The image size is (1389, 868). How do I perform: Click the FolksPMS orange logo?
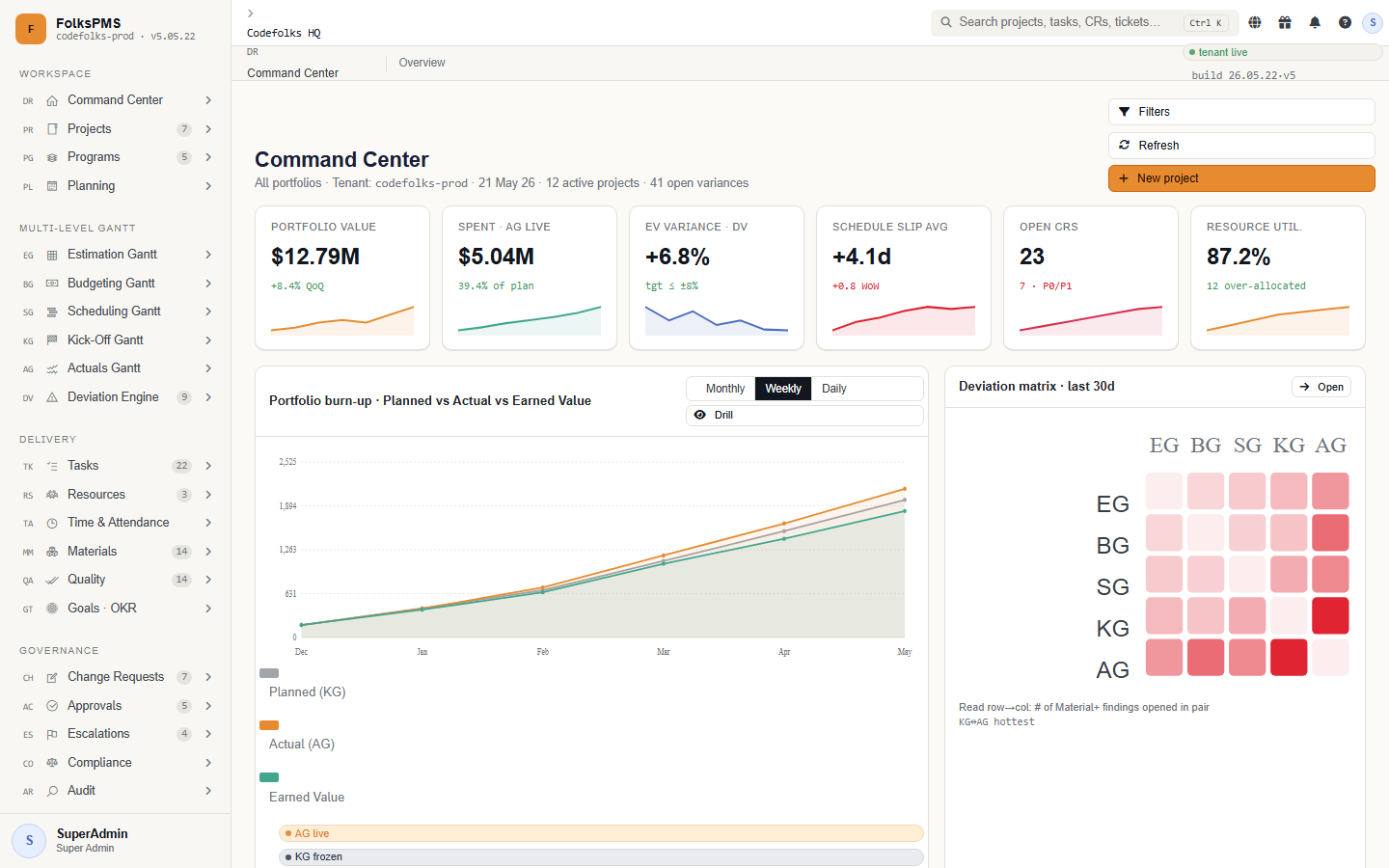pos(31,29)
